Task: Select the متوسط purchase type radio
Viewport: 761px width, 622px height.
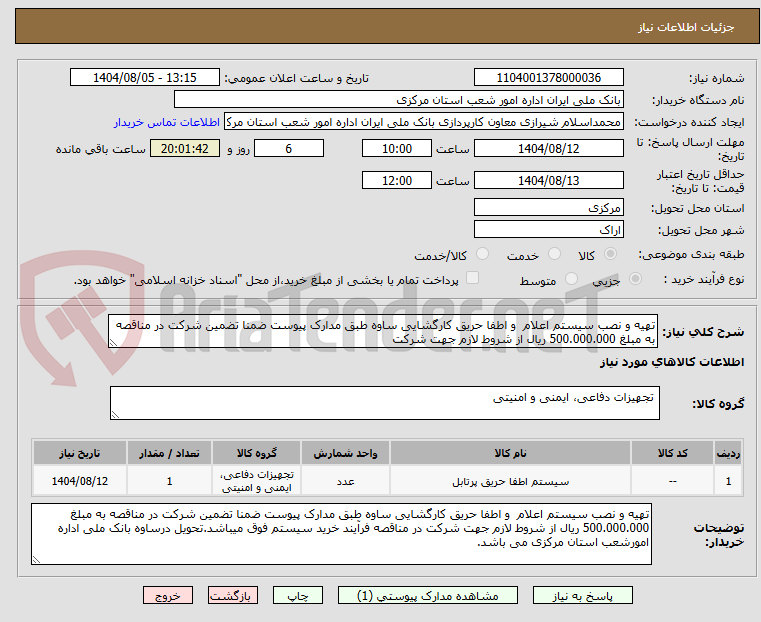Action: (x=571, y=278)
